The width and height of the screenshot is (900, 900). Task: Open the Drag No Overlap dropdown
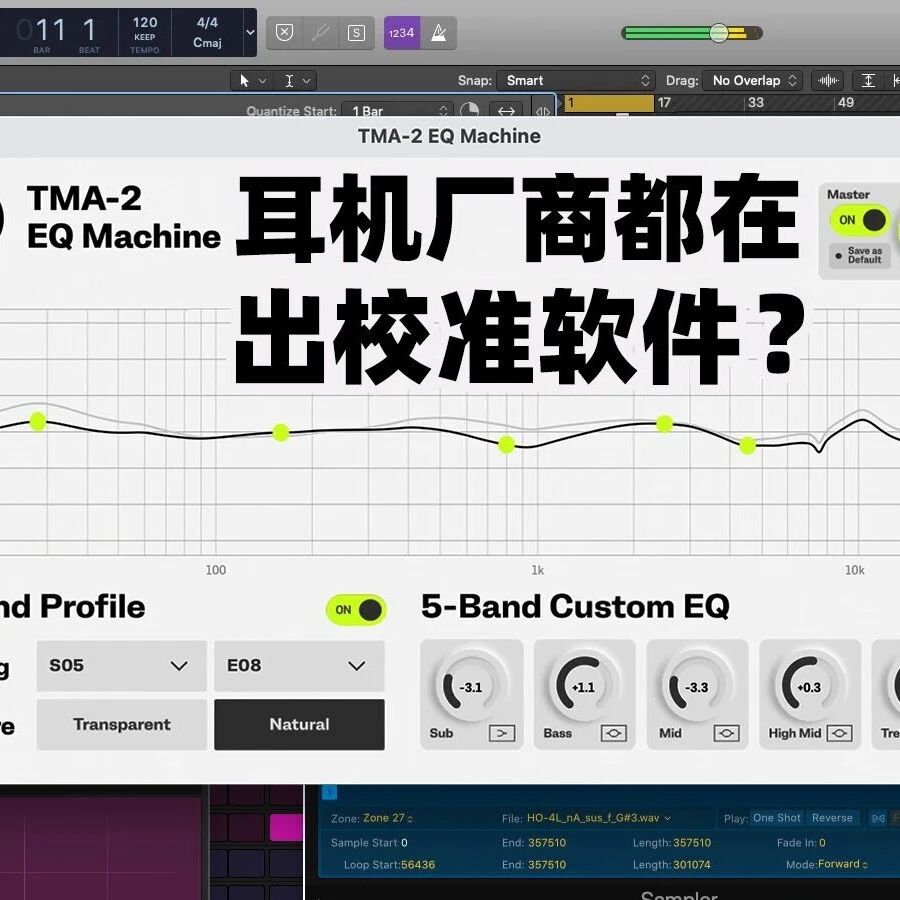coord(752,80)
